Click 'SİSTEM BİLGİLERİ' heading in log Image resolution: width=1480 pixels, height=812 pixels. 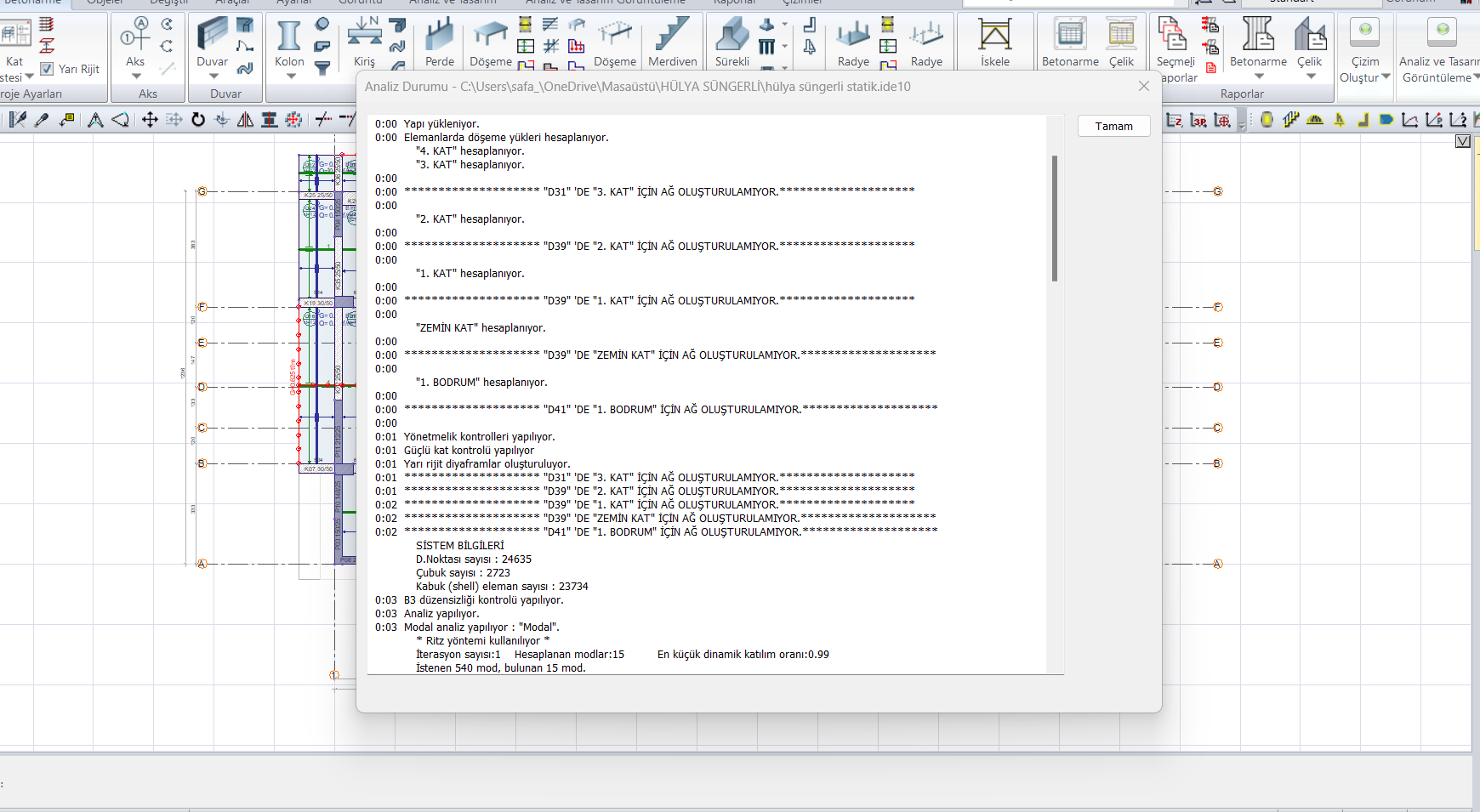tap(459, 546)
